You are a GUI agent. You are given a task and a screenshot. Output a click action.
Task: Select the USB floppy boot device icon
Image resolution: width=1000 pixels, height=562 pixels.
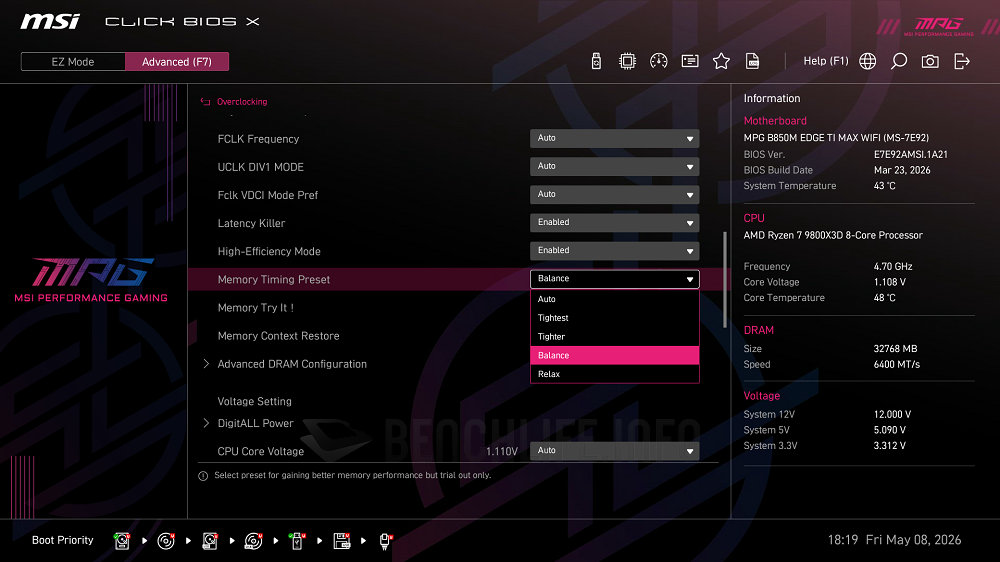tap(342, 541)
